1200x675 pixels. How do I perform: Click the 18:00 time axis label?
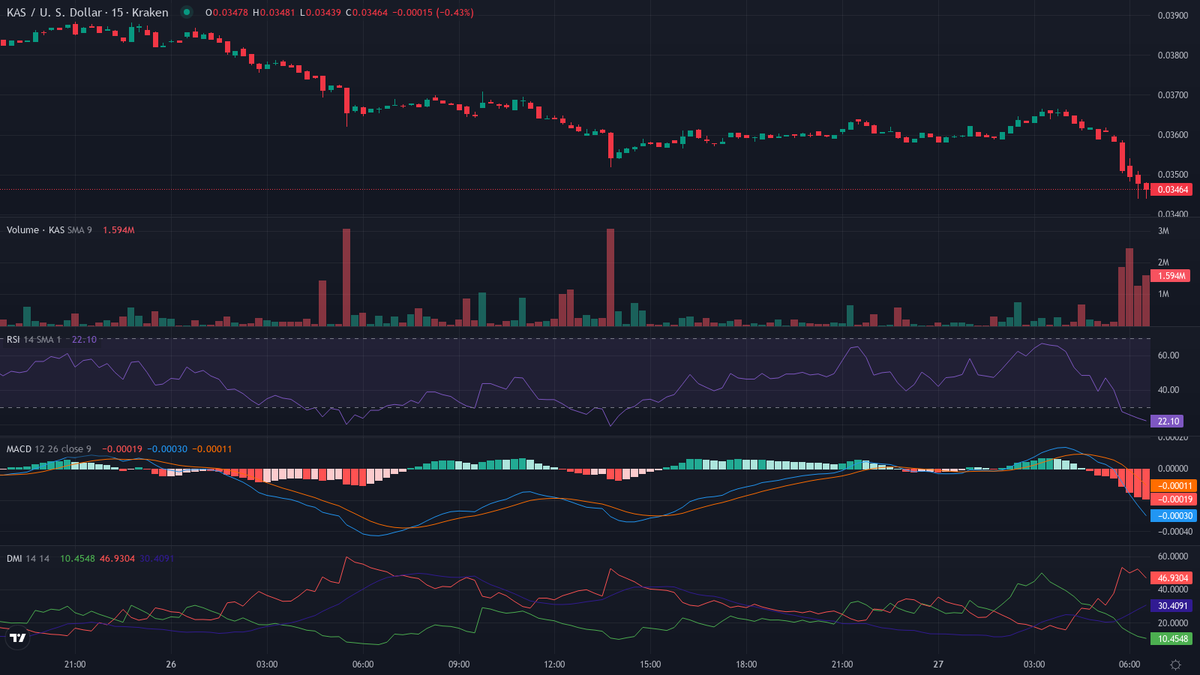point(747,664)
